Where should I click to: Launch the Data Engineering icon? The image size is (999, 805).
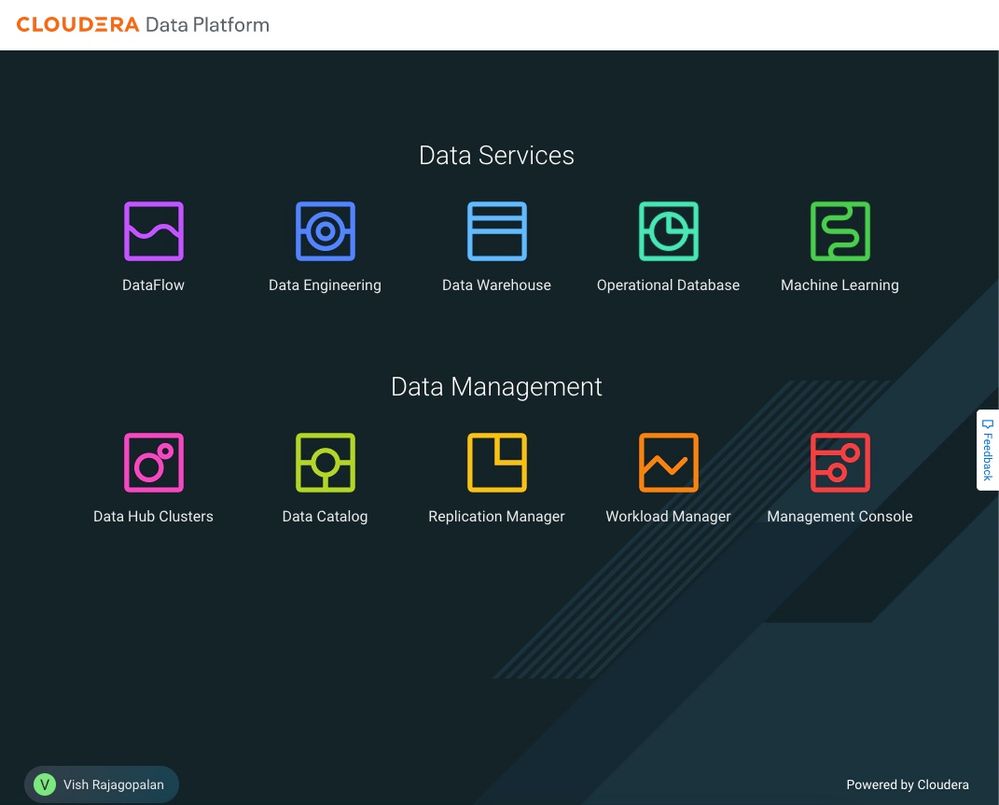(325, 231)
